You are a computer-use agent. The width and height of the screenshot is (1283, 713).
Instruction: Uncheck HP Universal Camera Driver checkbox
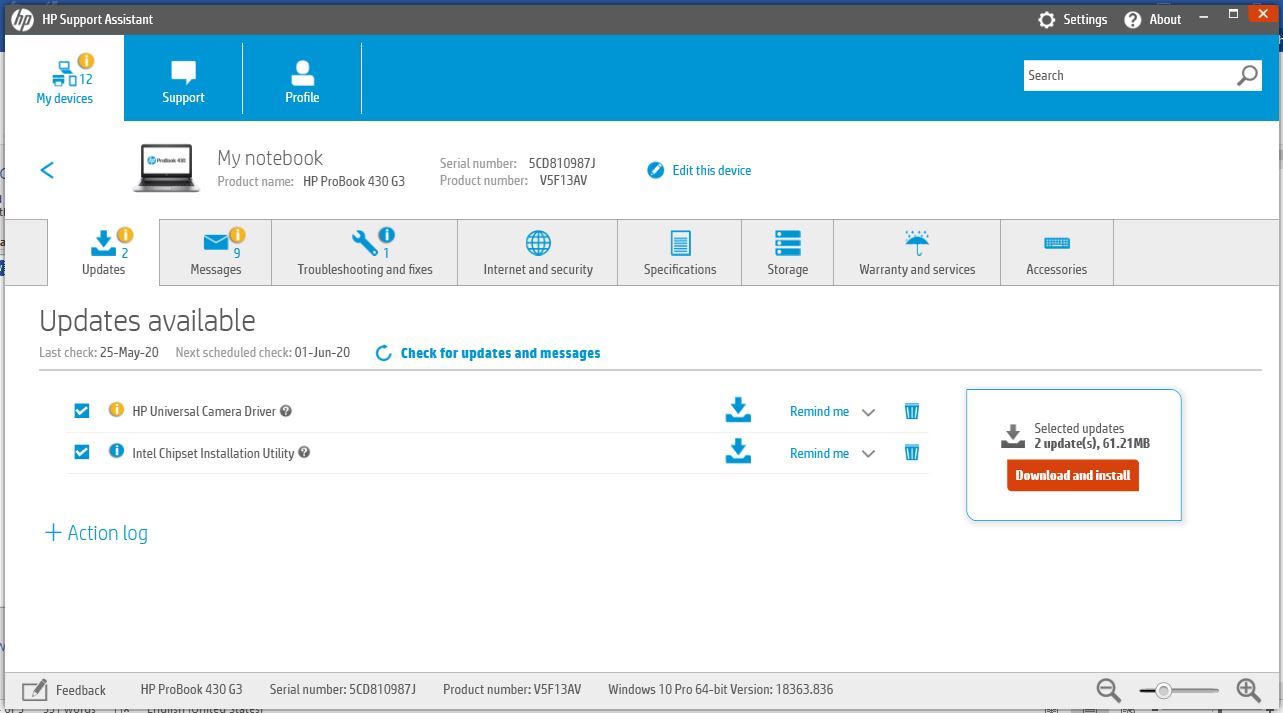pyautogui.click(x=82, y=411)
